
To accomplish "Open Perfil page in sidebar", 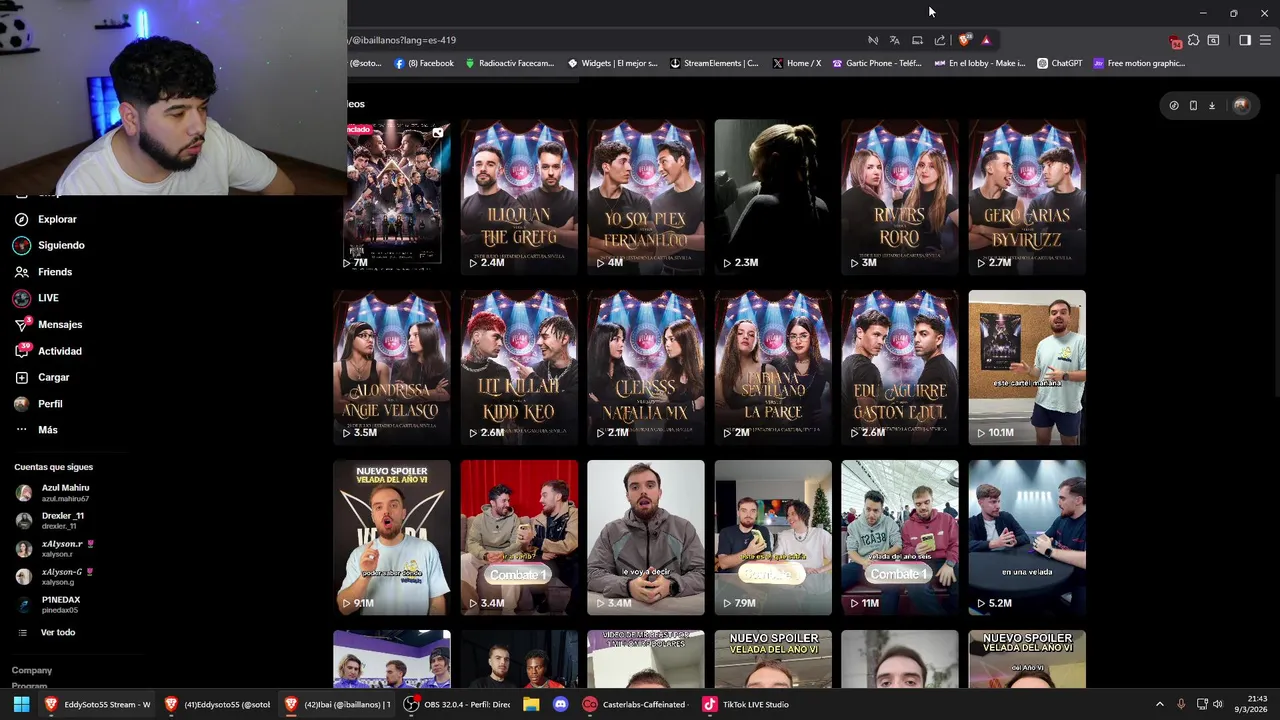I will pos(38,404).
